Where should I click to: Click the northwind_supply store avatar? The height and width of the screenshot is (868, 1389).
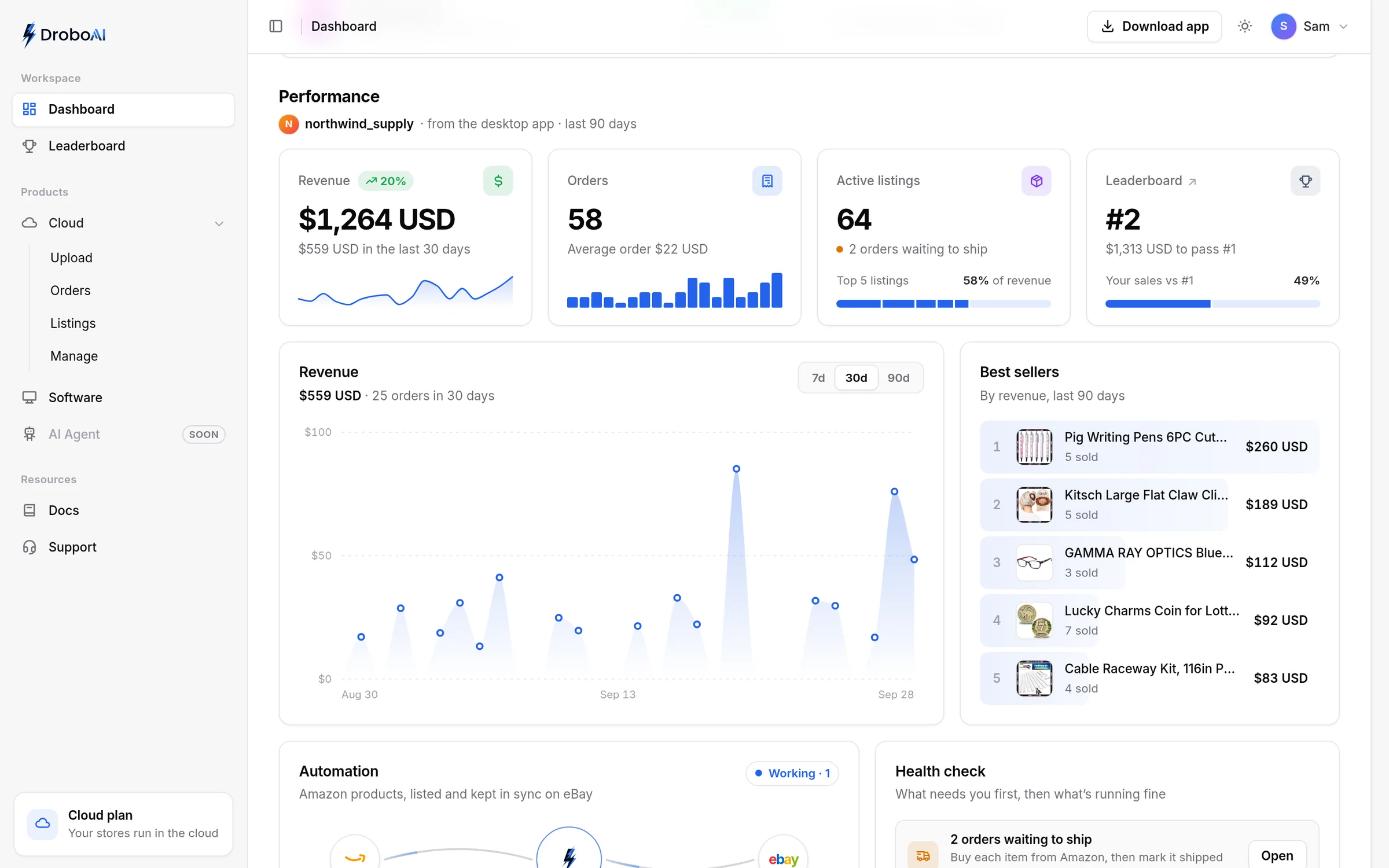[x=289, y=124]
